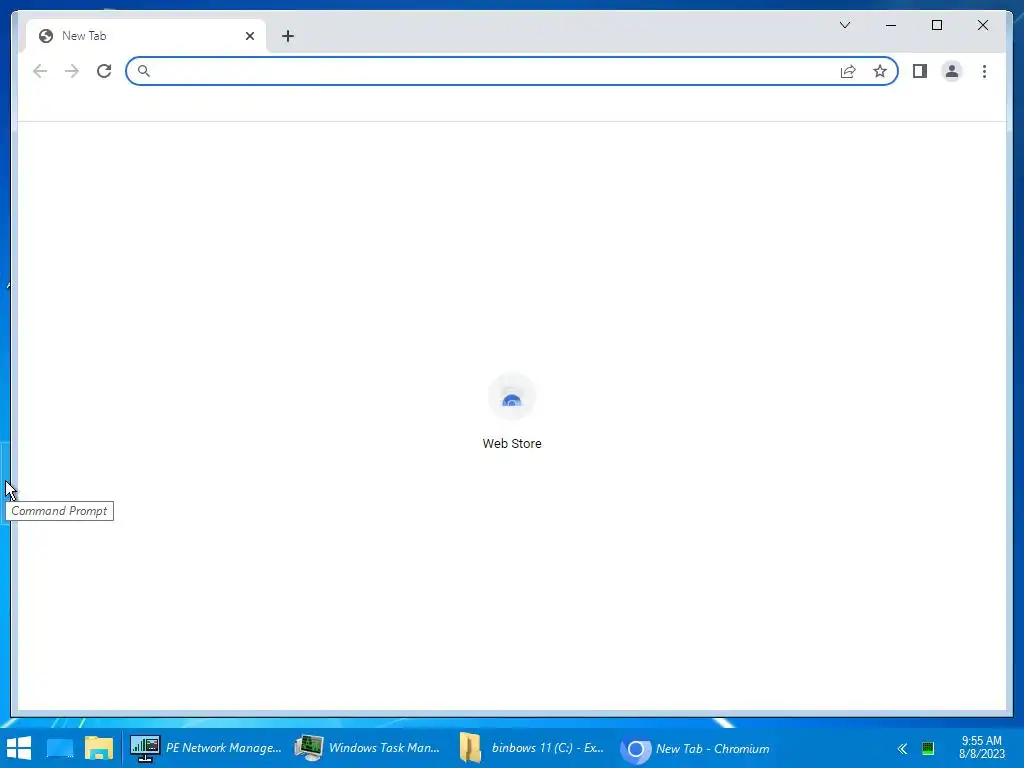
Task: Open File Explorer from the taskbar
Action: click(x=99, y=748)
